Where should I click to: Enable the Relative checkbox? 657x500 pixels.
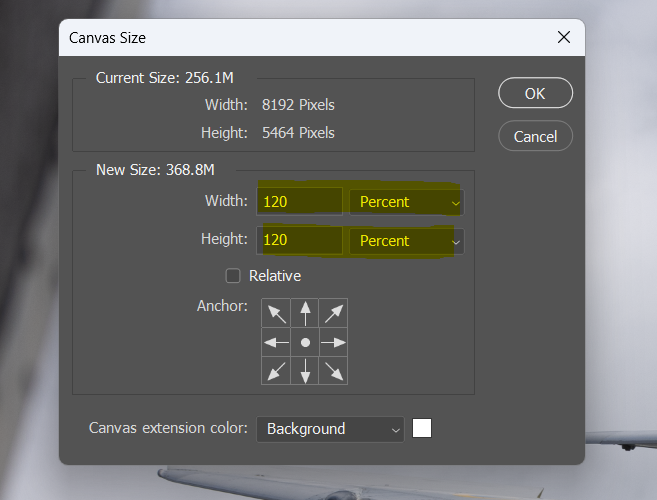[x=233, y=276]
